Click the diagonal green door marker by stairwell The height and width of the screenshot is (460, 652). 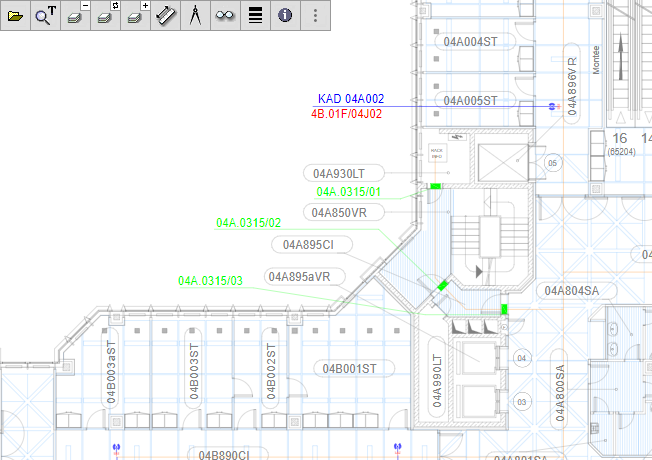(443, 286)
